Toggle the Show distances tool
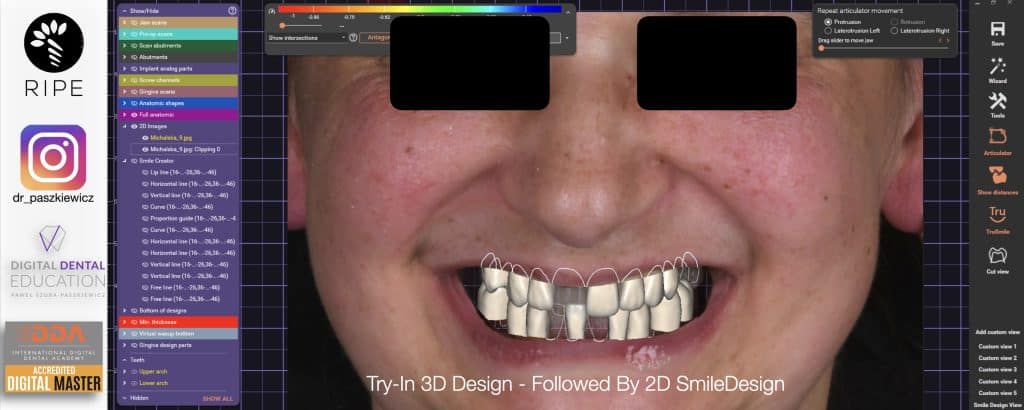The width and height of the screenshot is (1024, 410). click(996, 176)
